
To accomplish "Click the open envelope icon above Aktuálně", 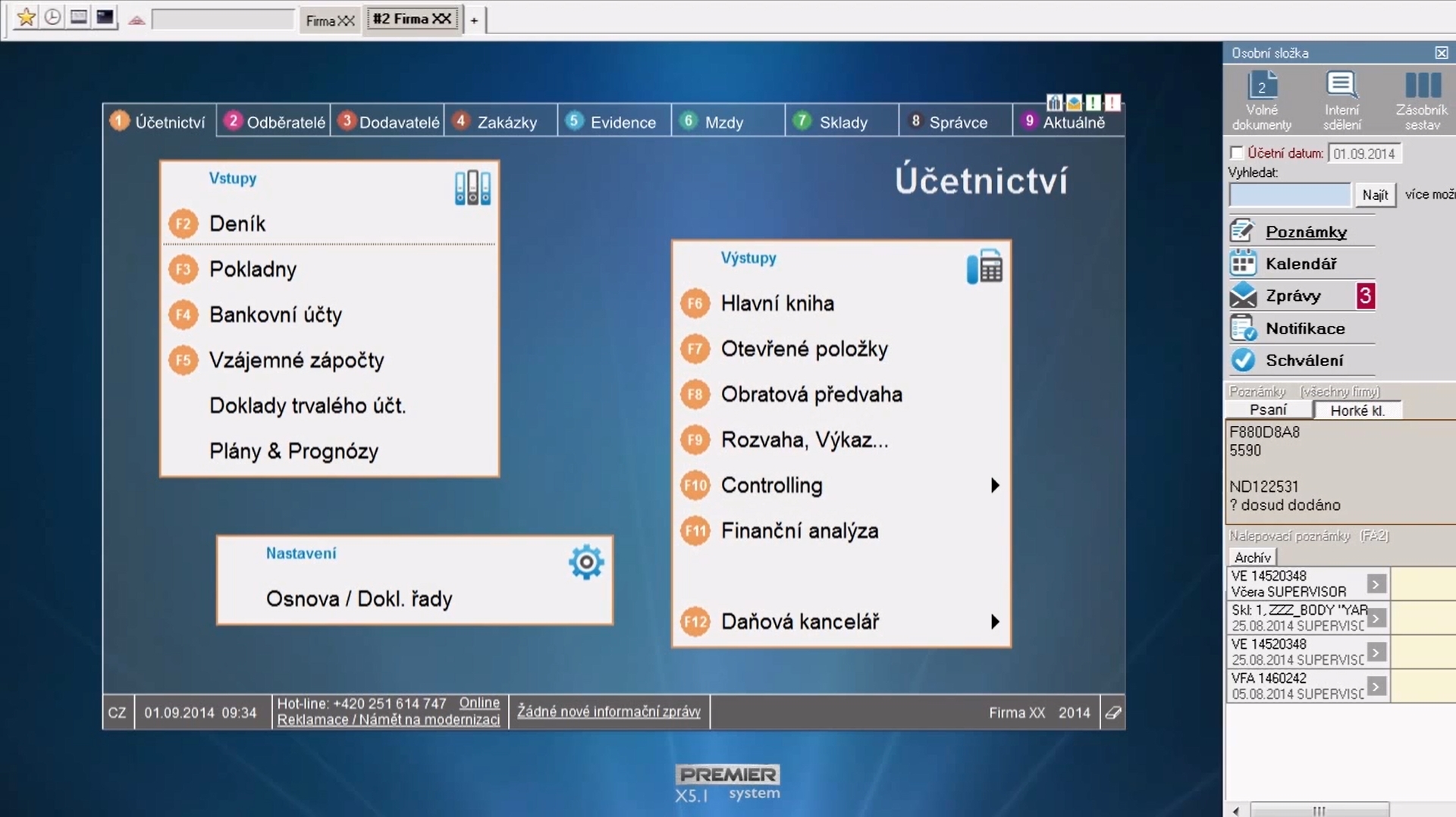I will pos(1074,102).
